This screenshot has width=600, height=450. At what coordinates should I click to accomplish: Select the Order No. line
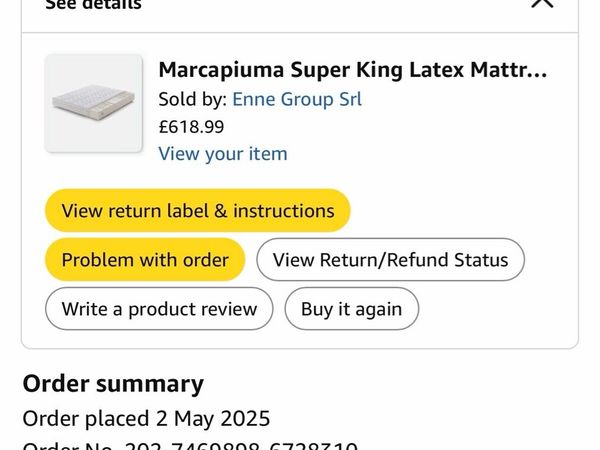pyautogui.click(x=191, y=445)
